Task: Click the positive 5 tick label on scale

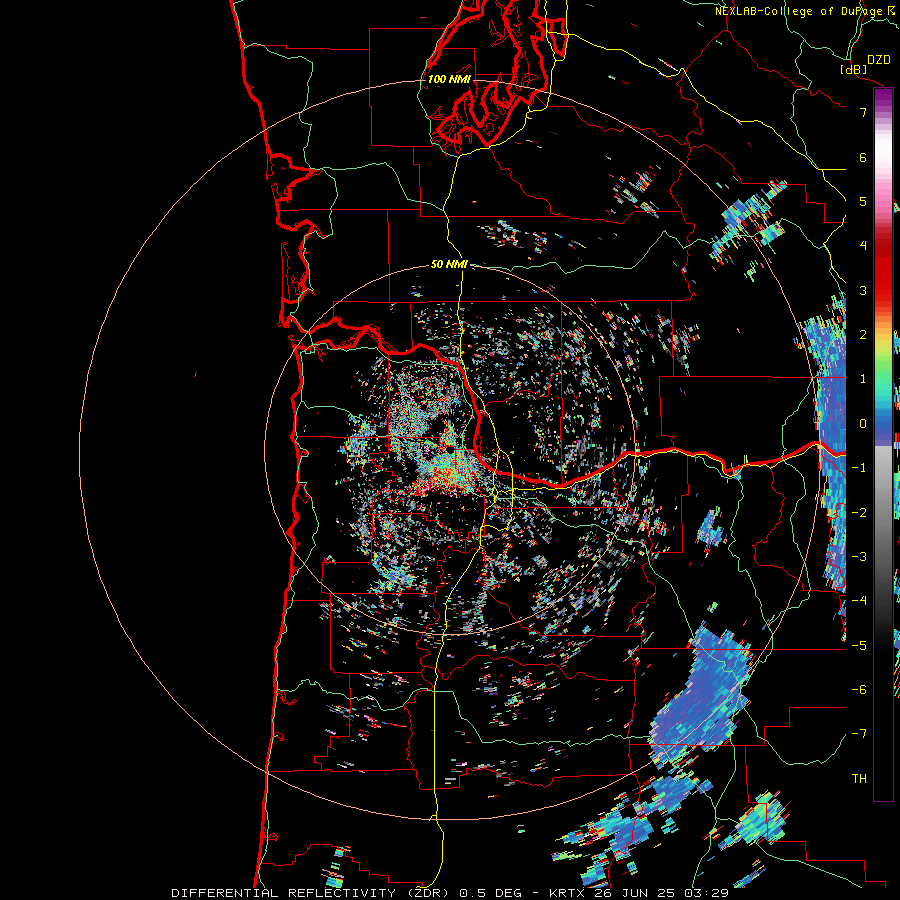Action: 863,201
